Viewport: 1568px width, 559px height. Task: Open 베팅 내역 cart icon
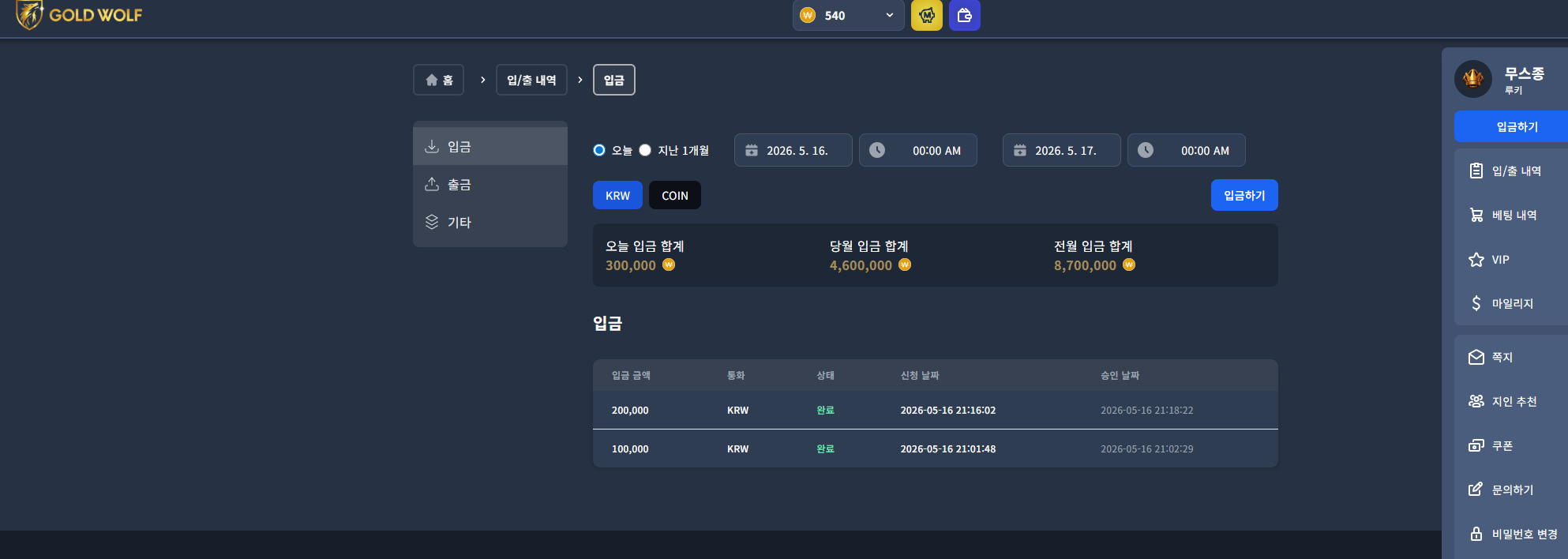1476,215
